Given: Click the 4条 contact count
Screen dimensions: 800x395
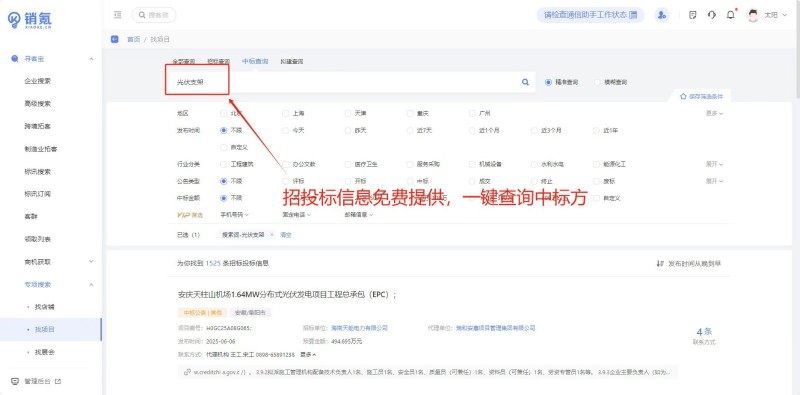Looking at the screenshot, I should click(704, 332).
